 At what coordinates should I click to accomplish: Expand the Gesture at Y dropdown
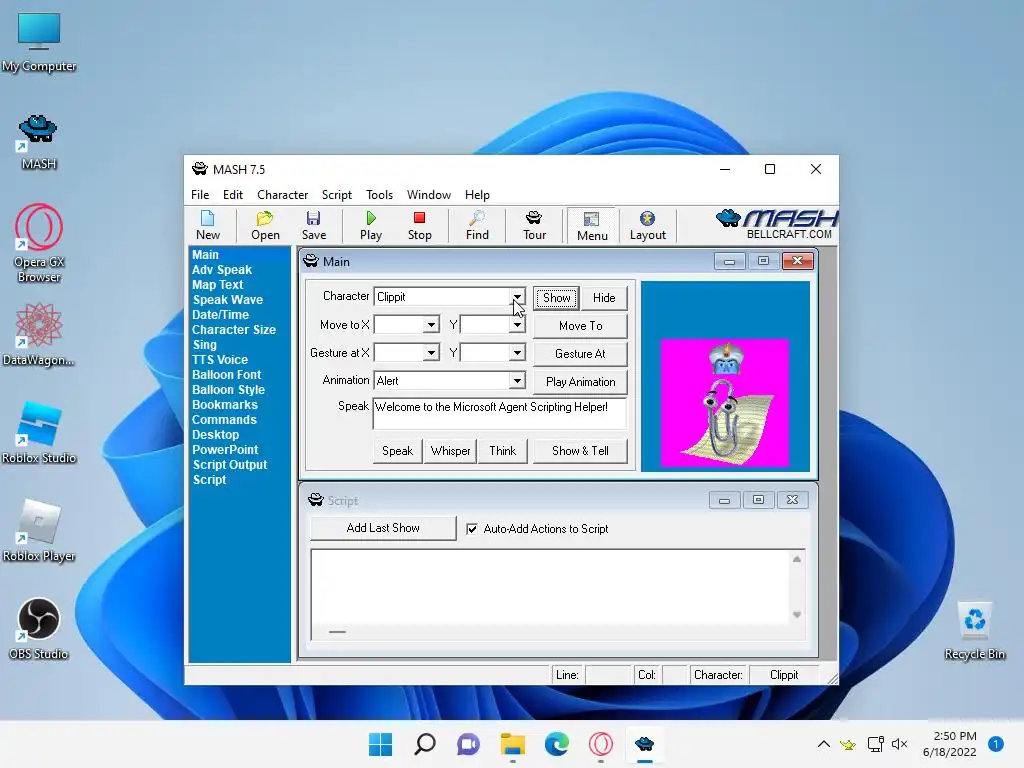click(x=517, y=353)
